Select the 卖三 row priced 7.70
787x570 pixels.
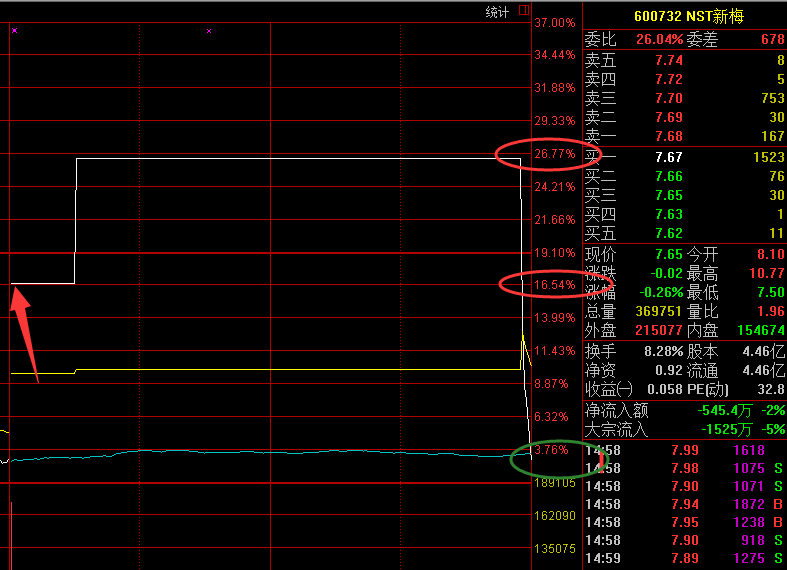[684, 98]
